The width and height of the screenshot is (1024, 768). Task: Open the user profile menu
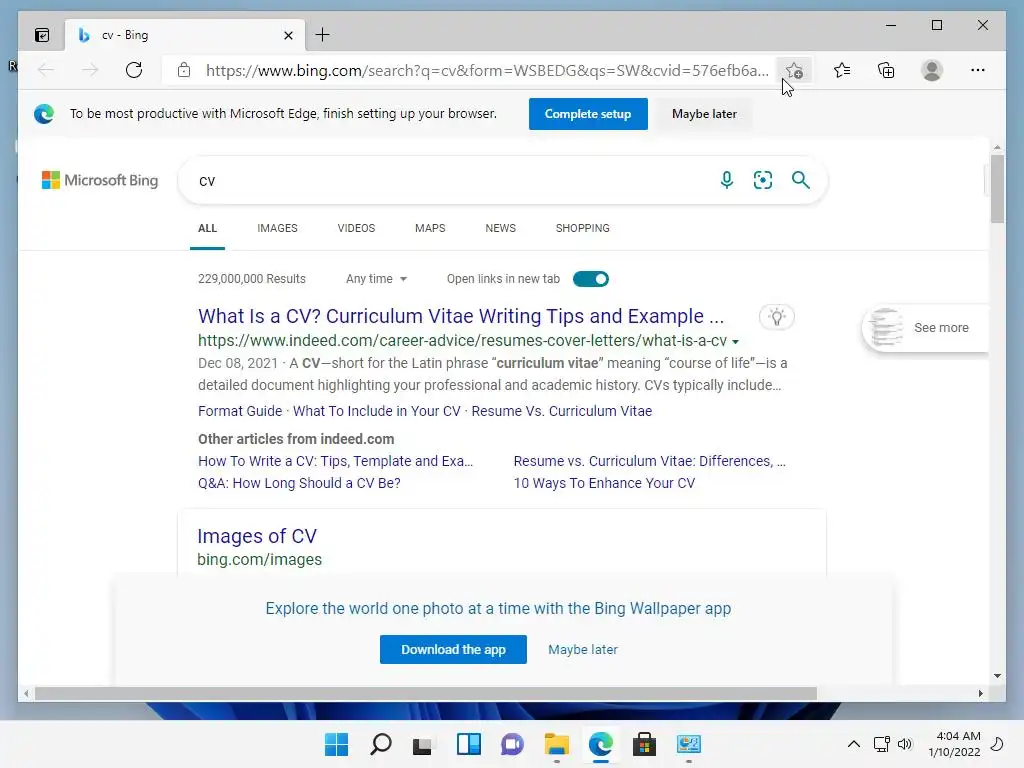point(932,70)
